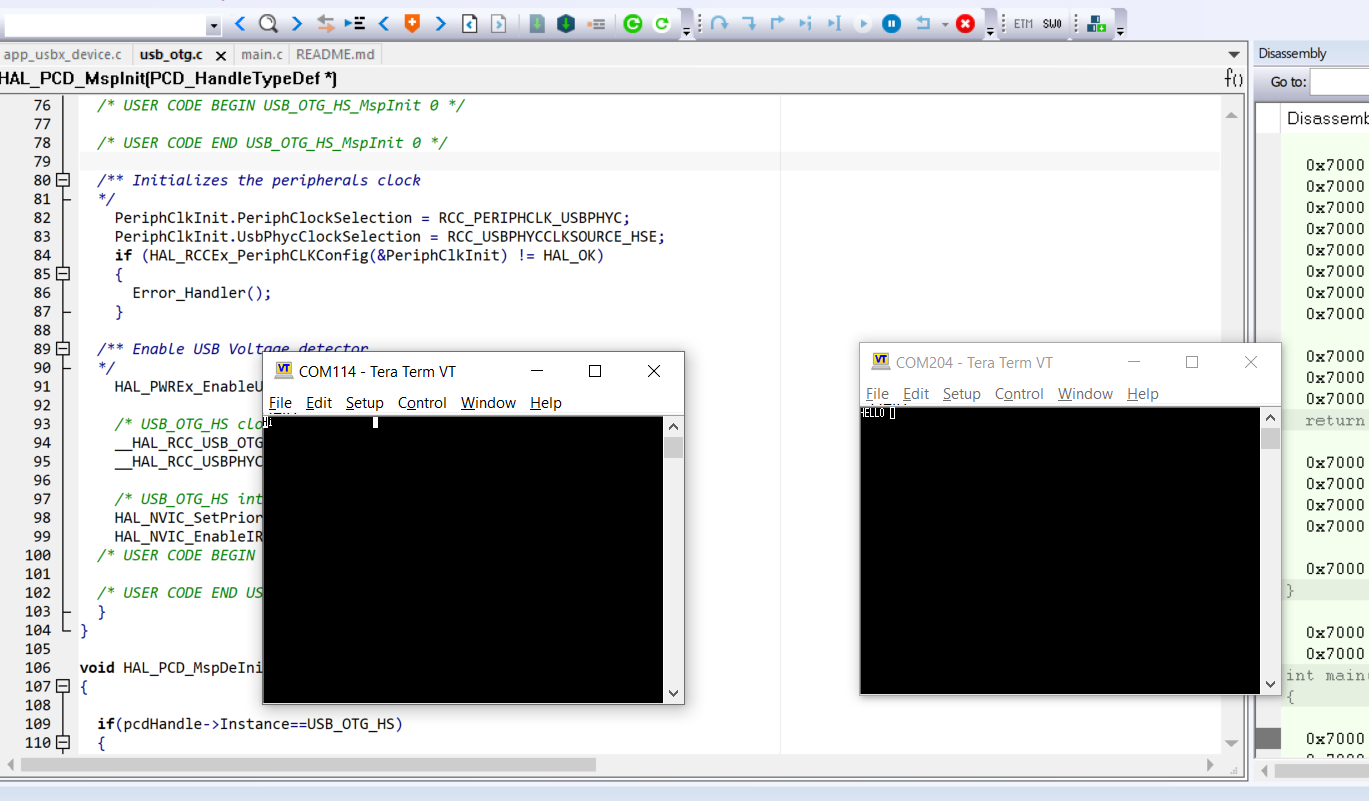Pause execution using the Break icon
Image resolution: width=1369 pixels, height=801 pixels.
coord(891,23)
